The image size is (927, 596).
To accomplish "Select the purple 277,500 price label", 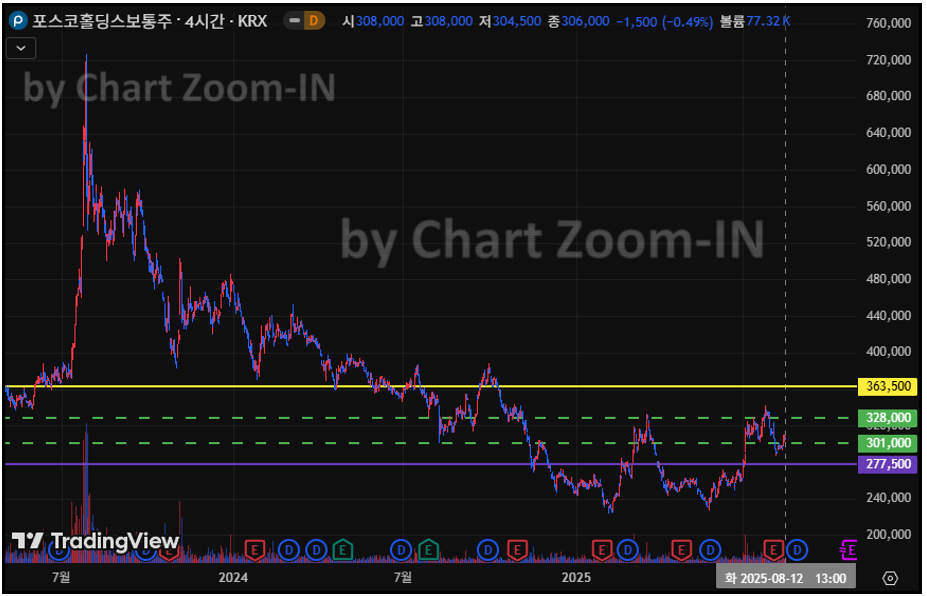I will tap(888, 464).
